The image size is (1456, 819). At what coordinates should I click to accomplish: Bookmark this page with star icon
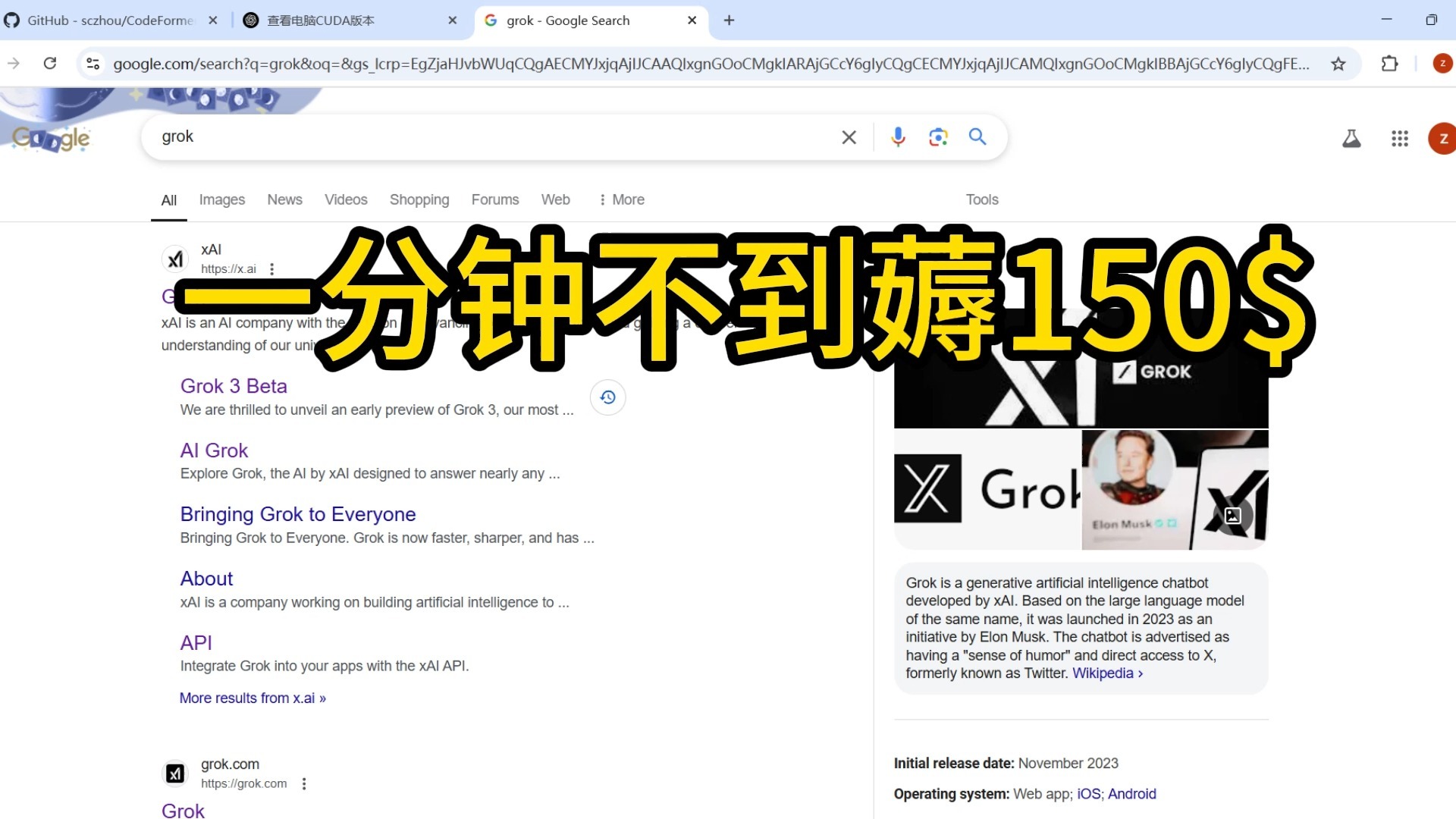(x=1338, y=64)
